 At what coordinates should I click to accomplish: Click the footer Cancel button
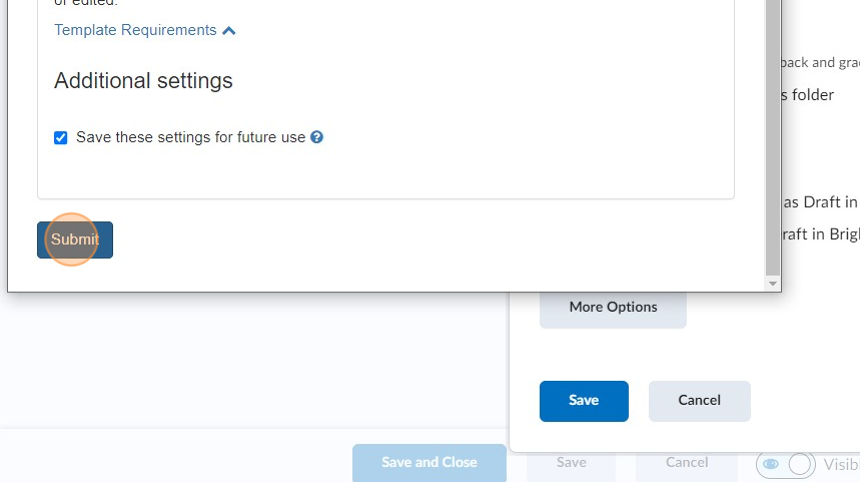(x=687, y=462)
